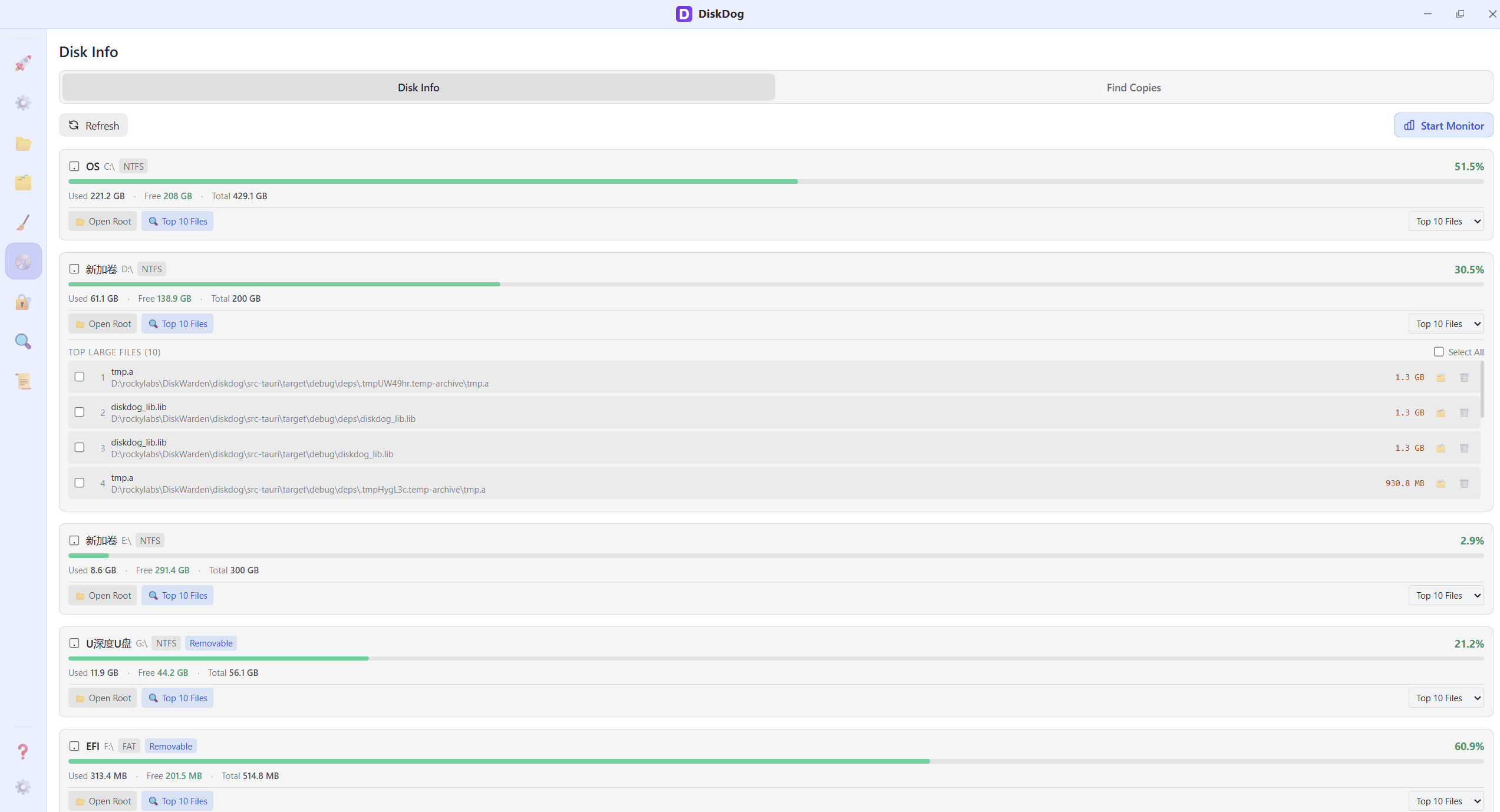Click the DiskDog logo in title bar
This screenshot has height=812, width=1500.
point(684,14)
